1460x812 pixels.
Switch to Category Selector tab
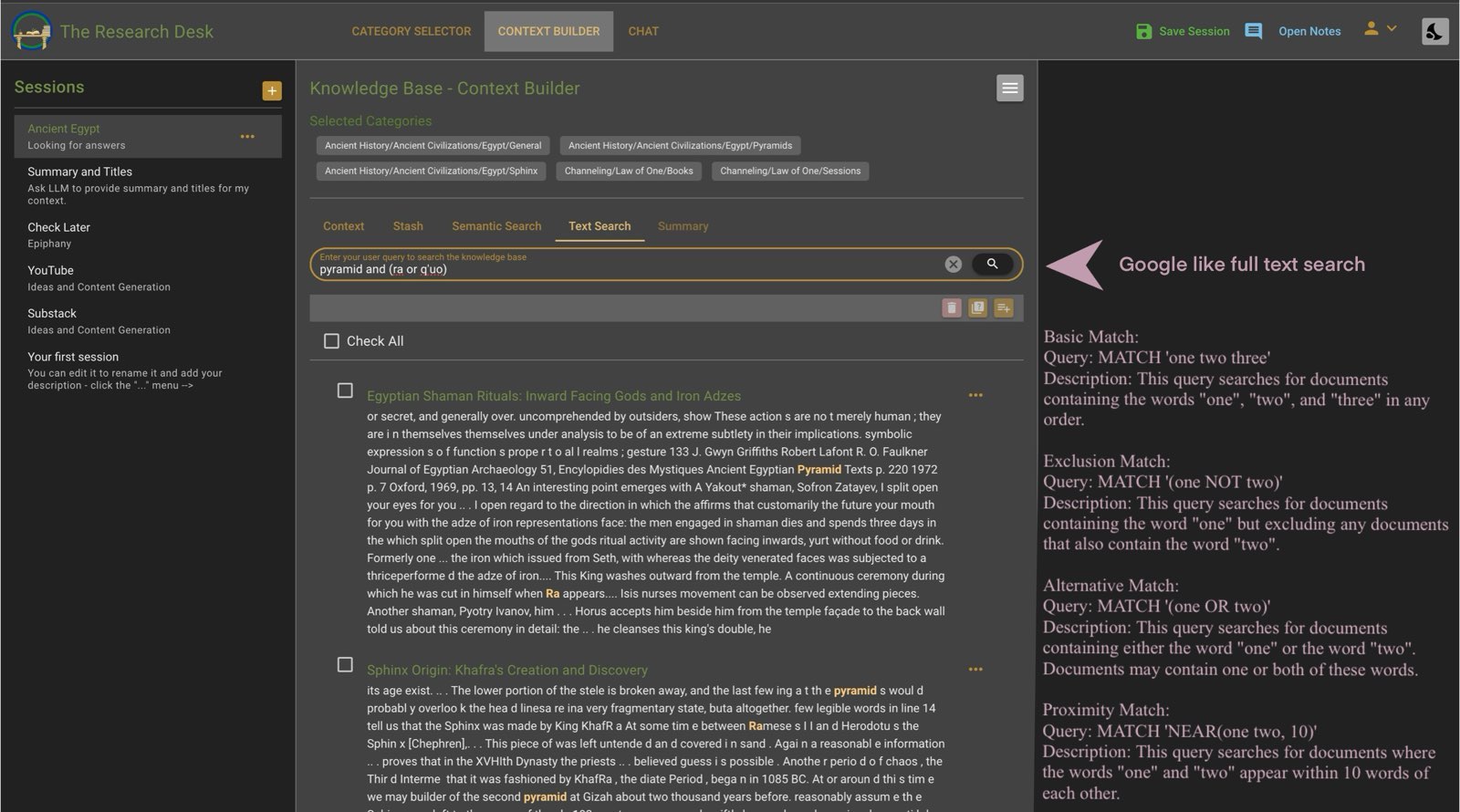(412, 31)
